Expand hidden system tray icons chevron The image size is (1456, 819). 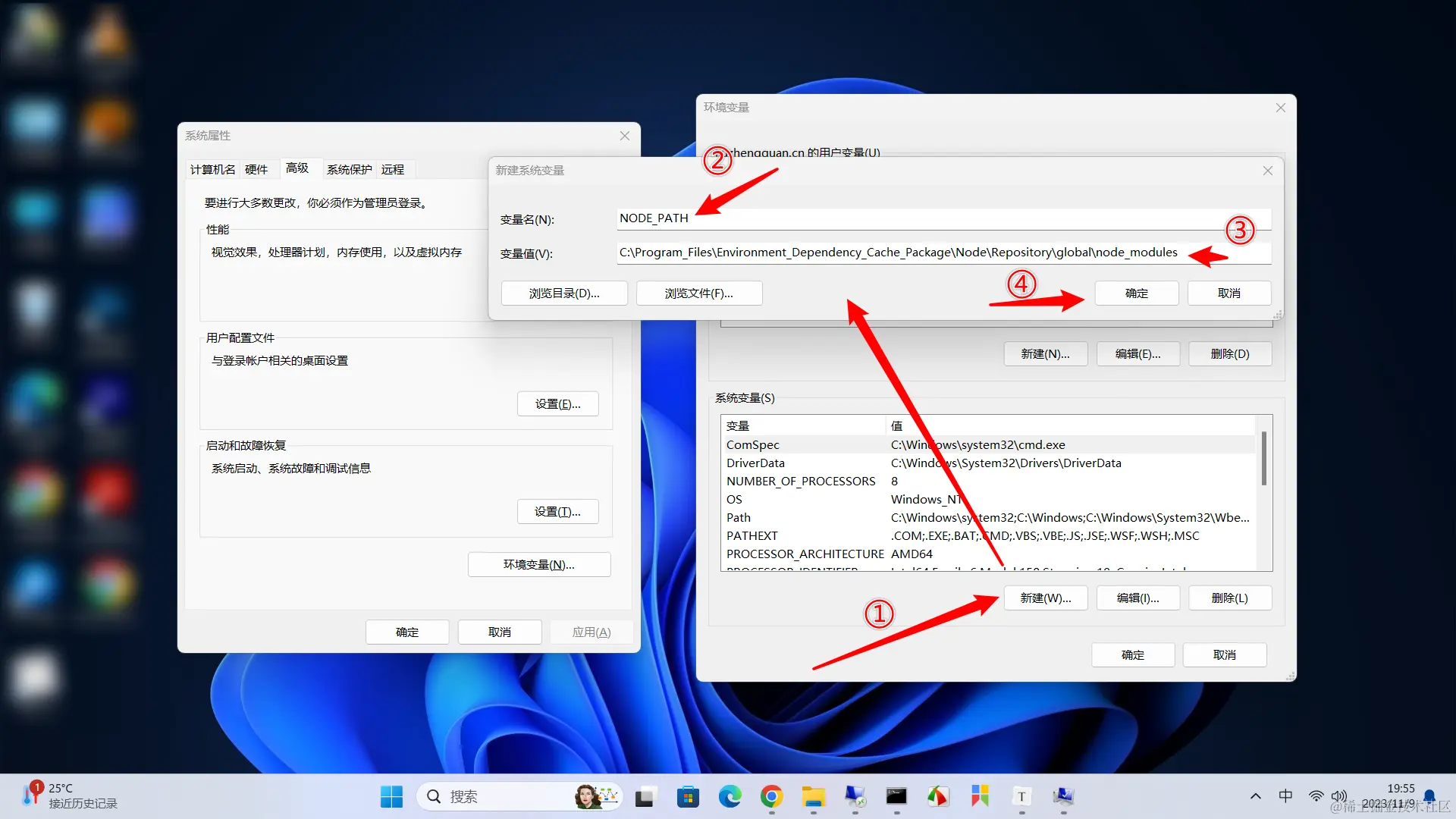click(x=1256, y=796)
